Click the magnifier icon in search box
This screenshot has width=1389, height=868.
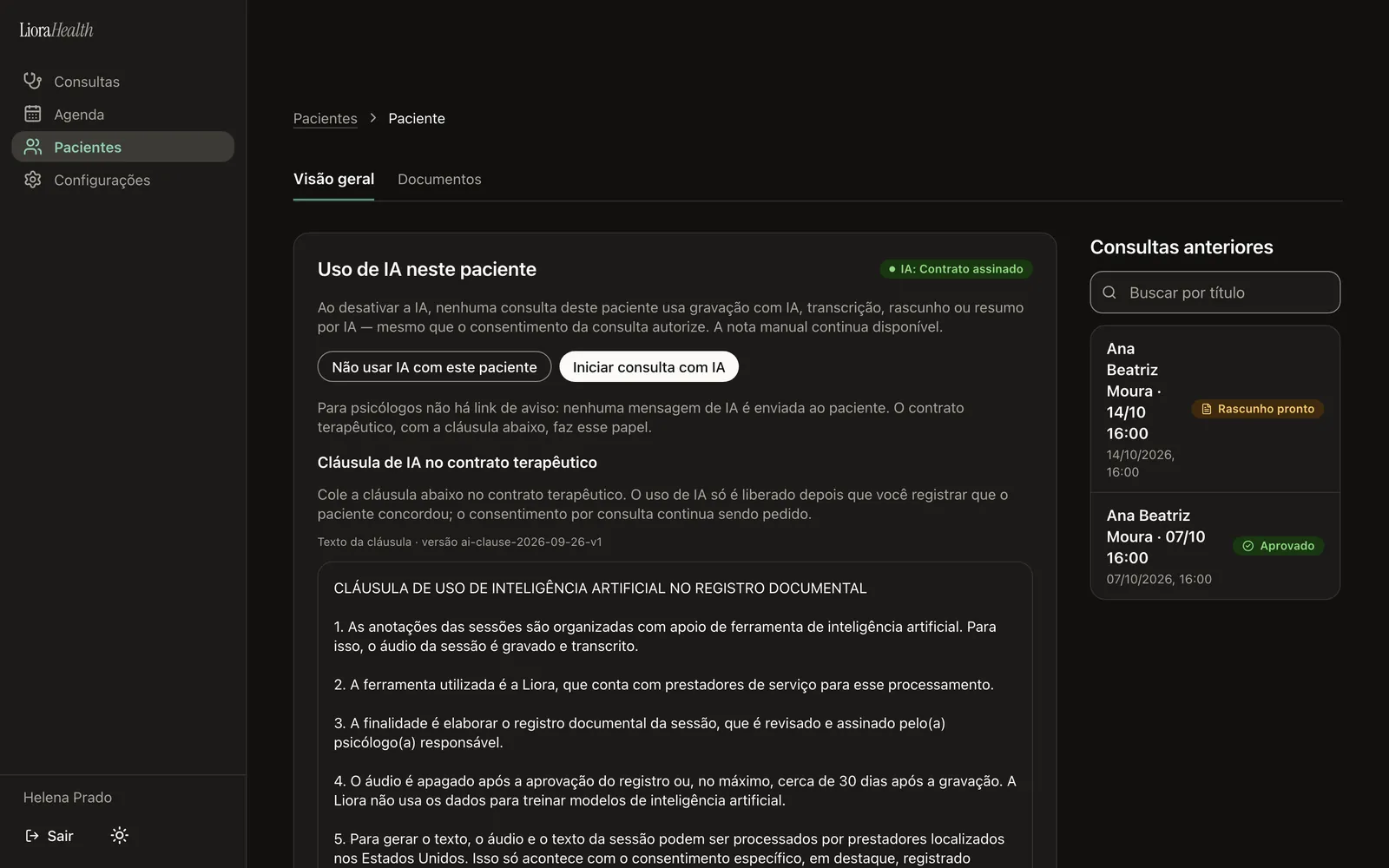point(1109,293)
